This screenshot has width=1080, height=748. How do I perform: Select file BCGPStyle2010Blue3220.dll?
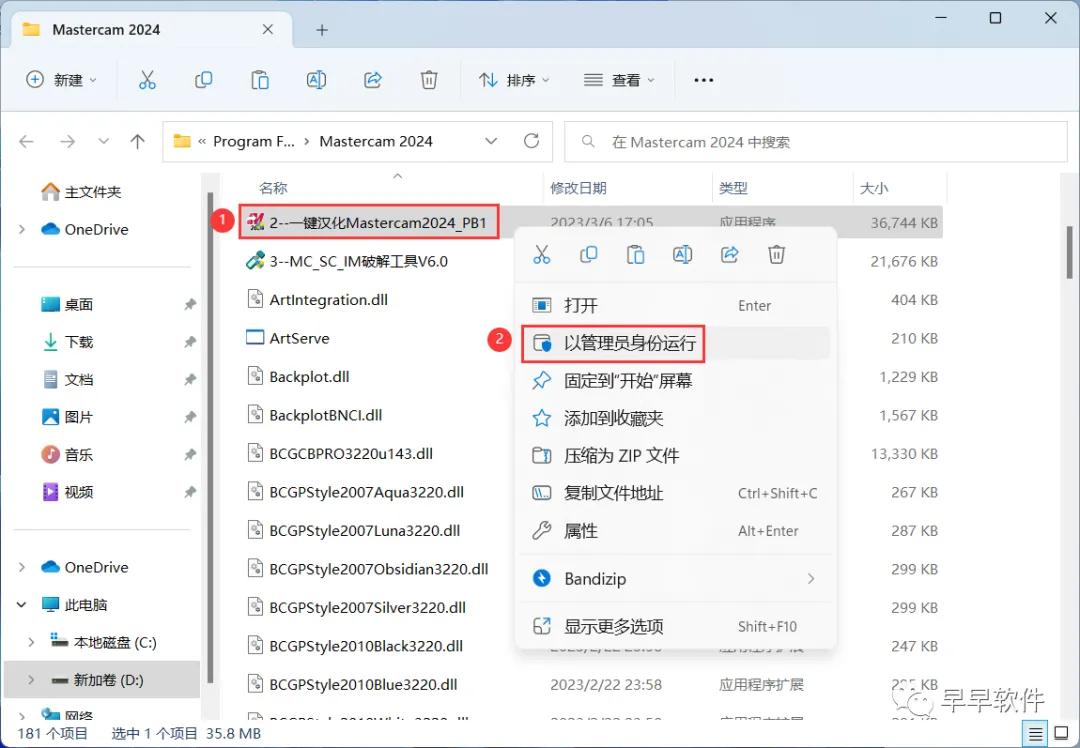pyautogui.click(x=352, y=685)
